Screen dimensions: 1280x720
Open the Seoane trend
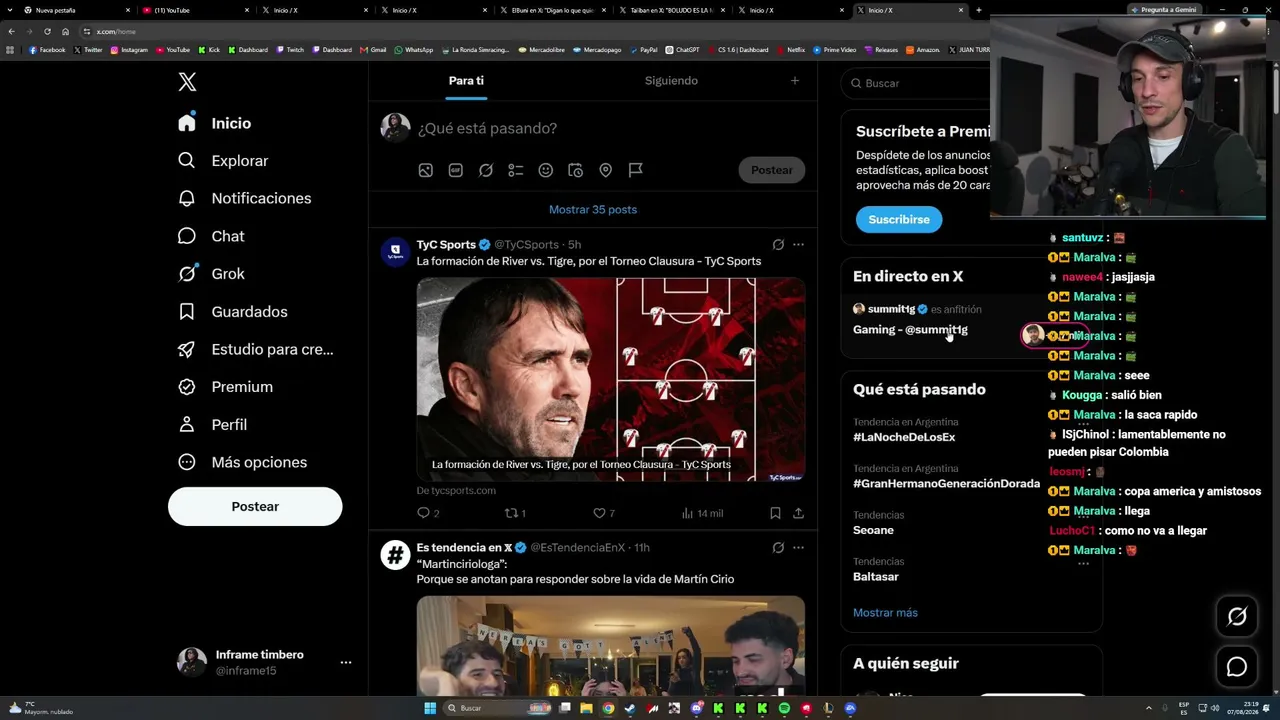pyautogui.click(x=873, y=531)
